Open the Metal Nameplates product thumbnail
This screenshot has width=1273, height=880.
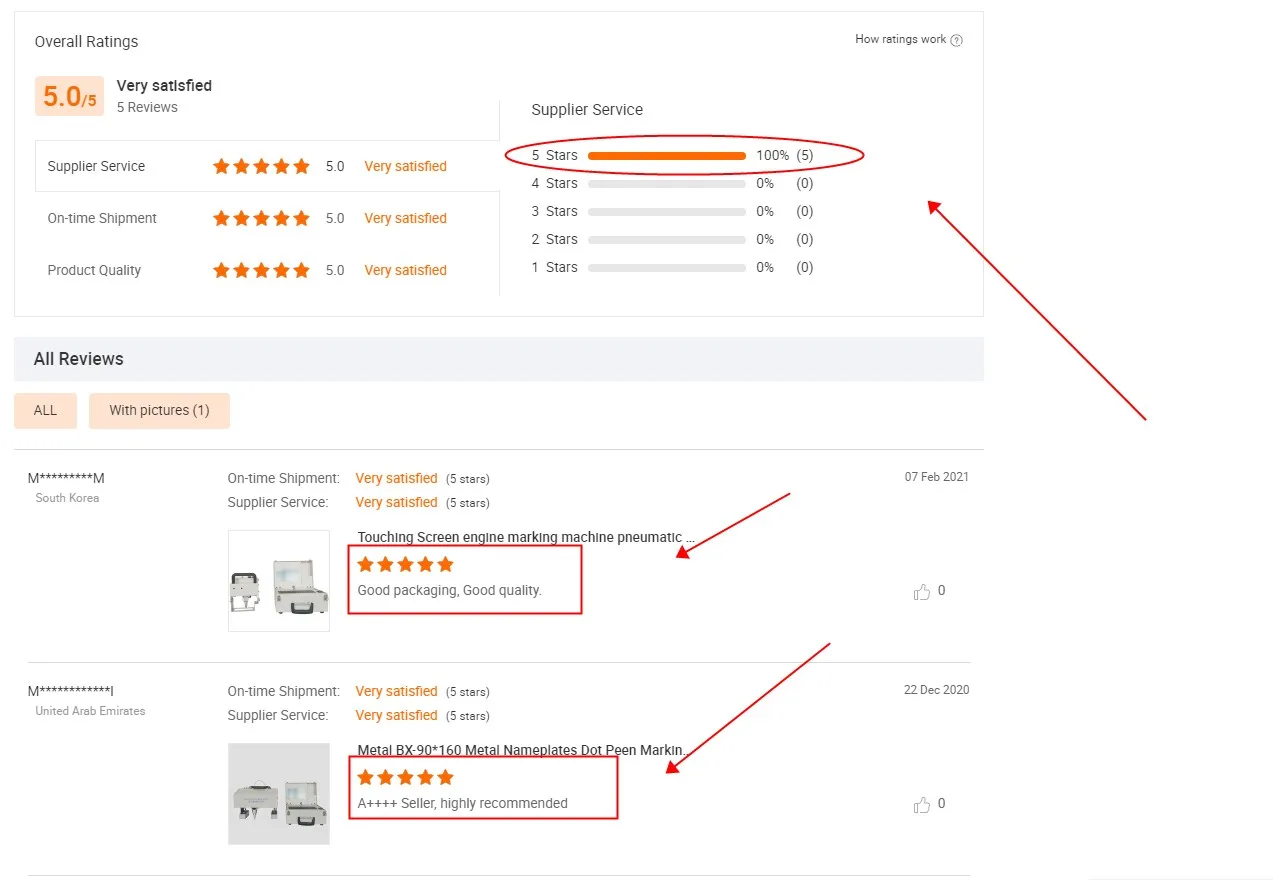tap(279, 794)
